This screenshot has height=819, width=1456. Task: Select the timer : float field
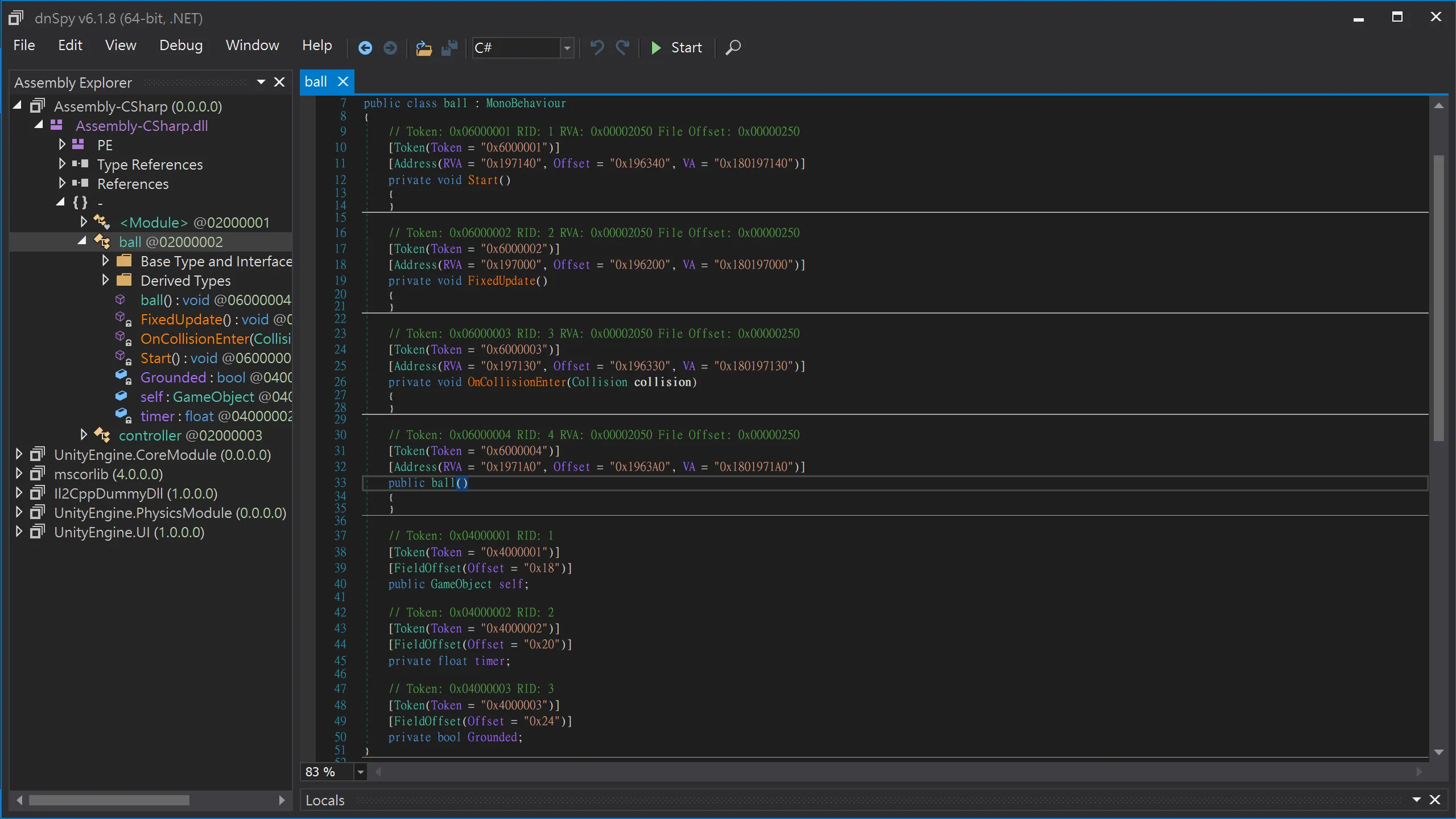click(216, 416)
